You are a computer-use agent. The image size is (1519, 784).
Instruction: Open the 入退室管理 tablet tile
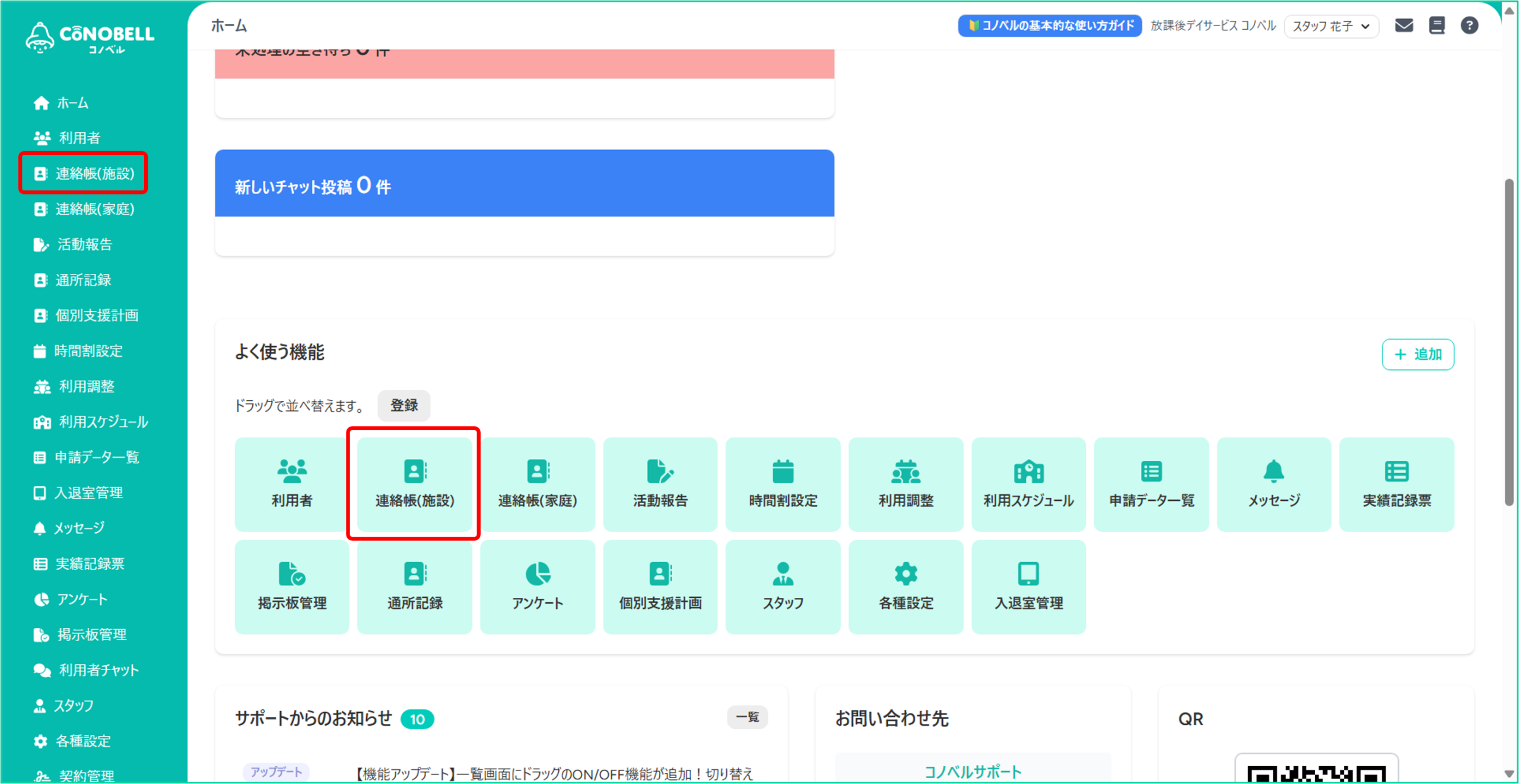(1028, 587)
